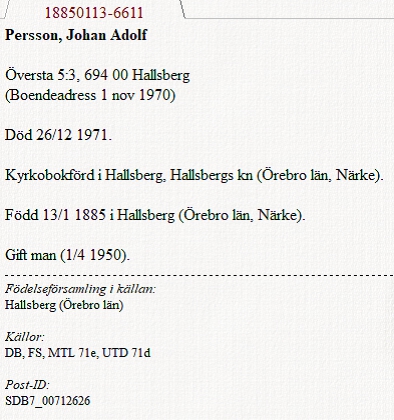Click the Hallsberg (Örebro län) parish text
394x420 pixels.
(x=64, y=305)
